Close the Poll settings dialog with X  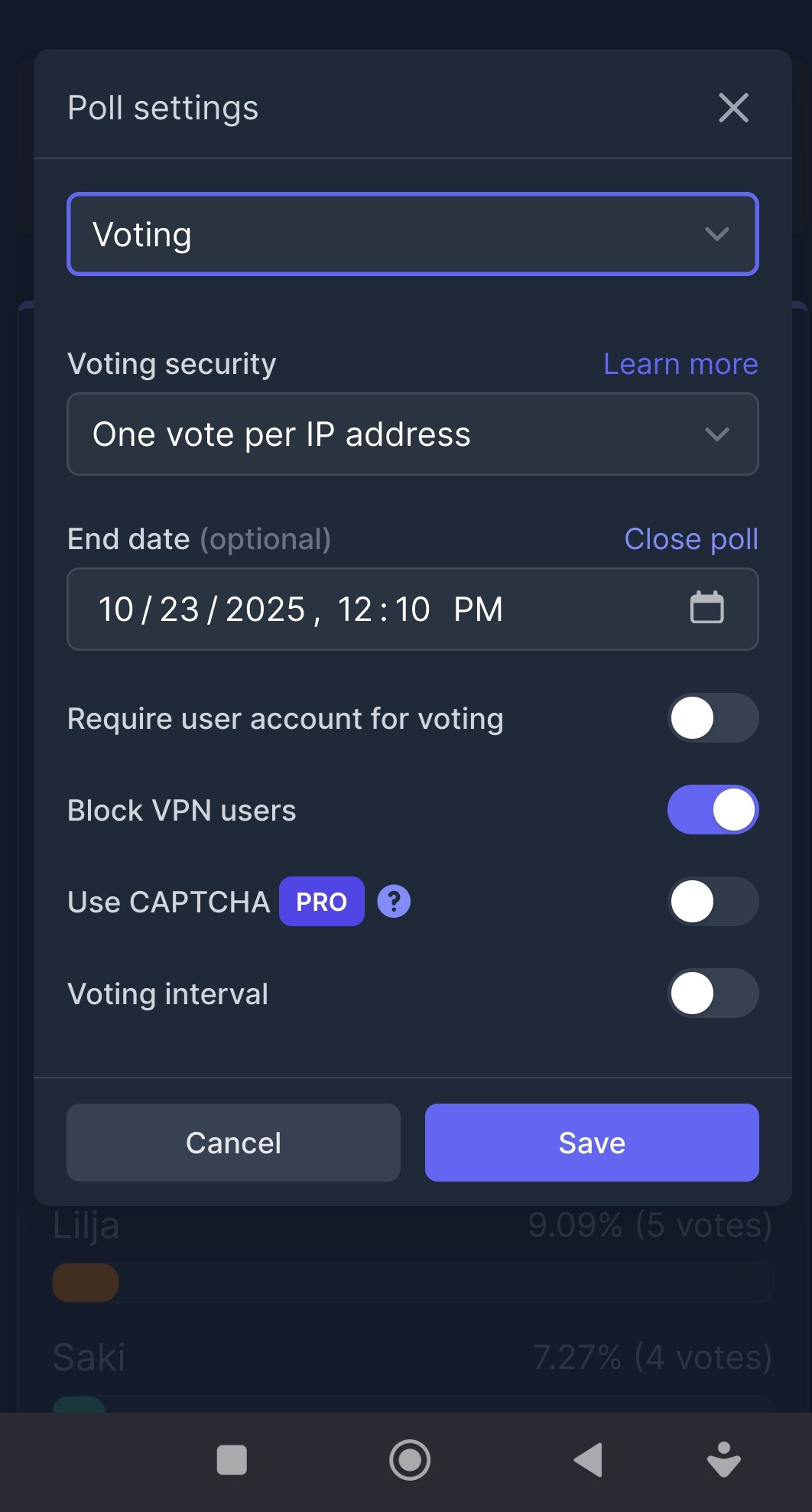(733, 108)
